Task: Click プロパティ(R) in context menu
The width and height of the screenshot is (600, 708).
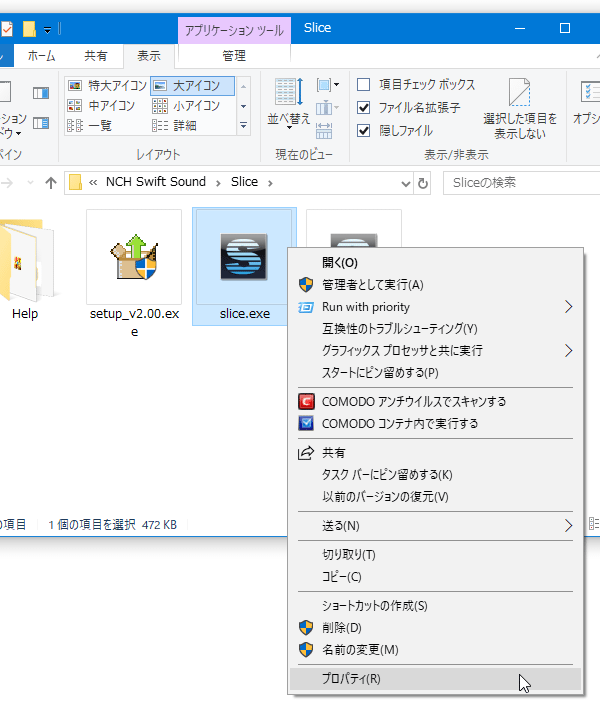Action: [435, 679]
